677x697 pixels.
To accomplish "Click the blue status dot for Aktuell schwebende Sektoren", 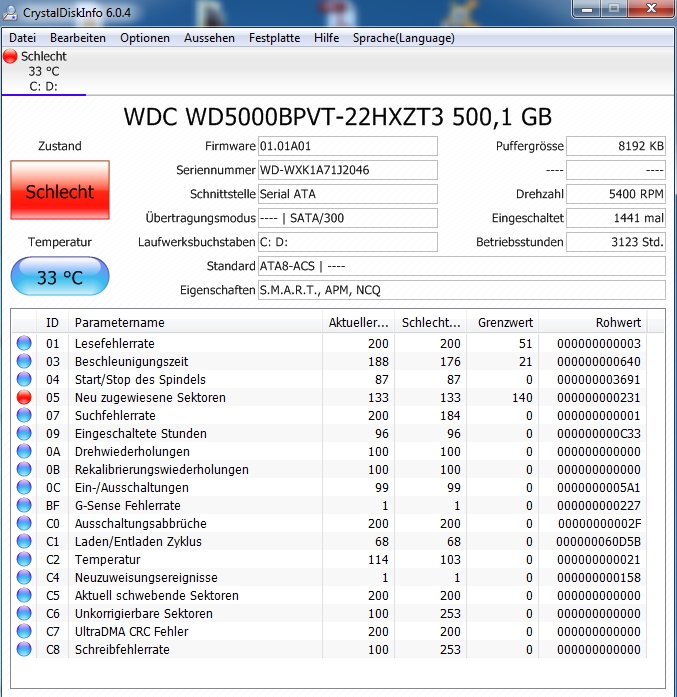I will click(x=24, y=595).
